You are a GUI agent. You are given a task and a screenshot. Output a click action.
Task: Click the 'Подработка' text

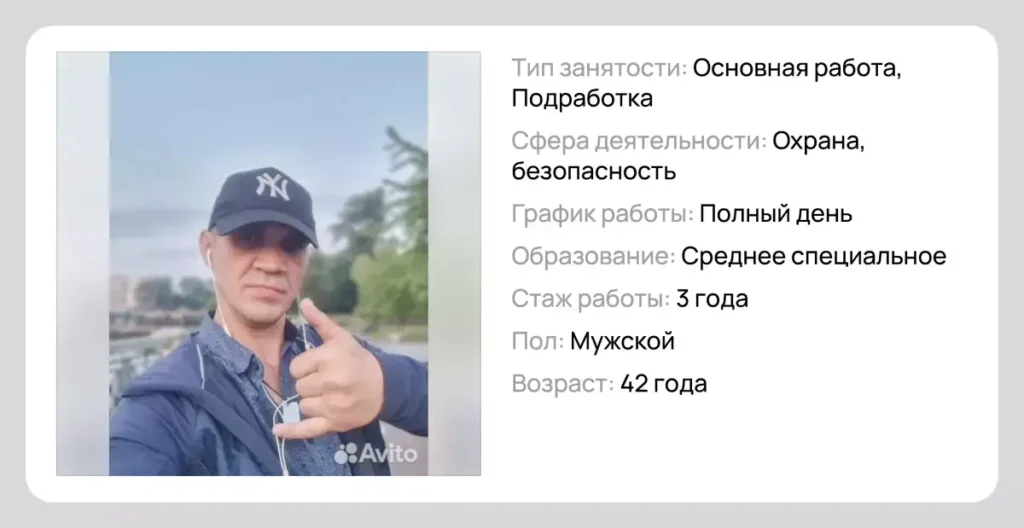pyautogui.click(x=582, y=99)
